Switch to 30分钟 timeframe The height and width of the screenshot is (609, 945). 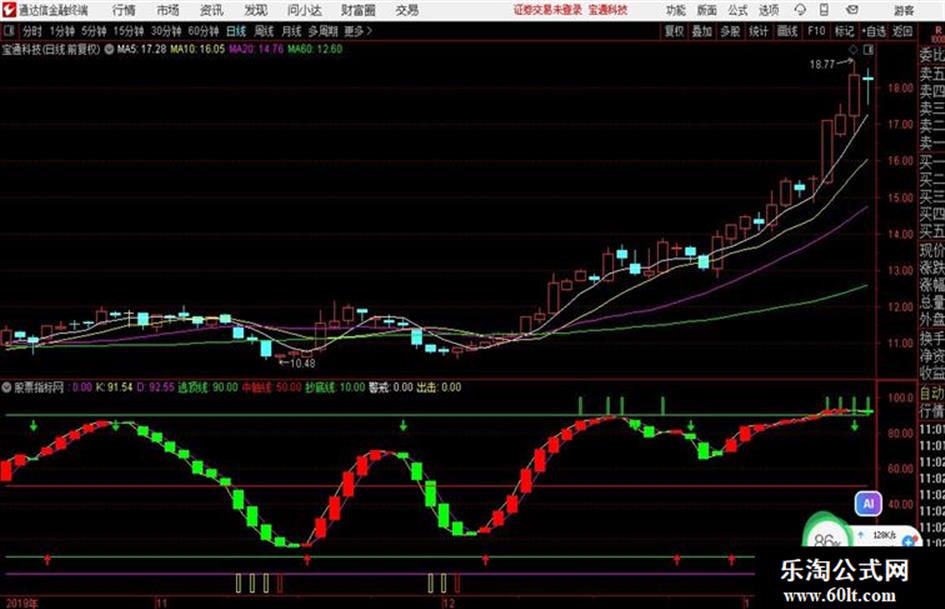tap(166, 31)
